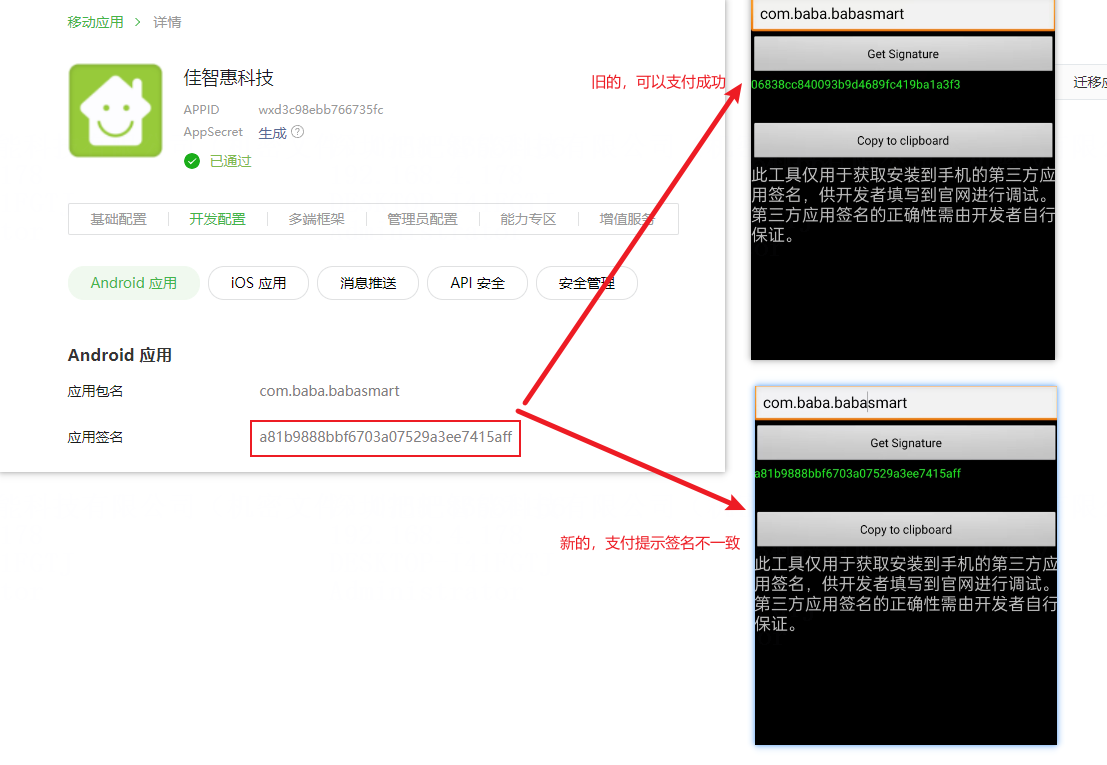Switch to the 多端框架 tab

(x=316, y=219)
